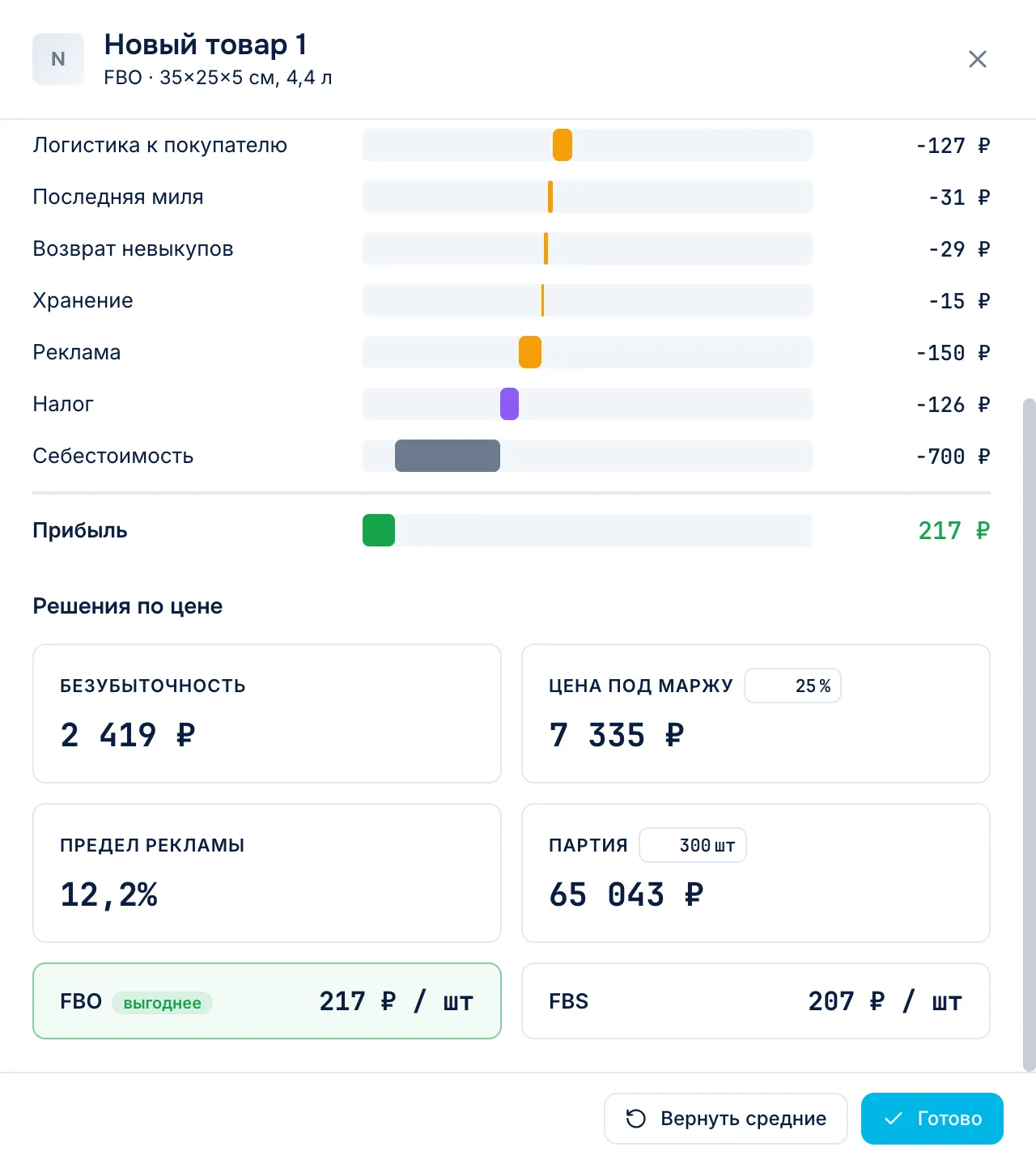The width and height of the screenshot is (1036, 1164).
Task: Click the Новый товар 1 title
Action: point(206,45)
